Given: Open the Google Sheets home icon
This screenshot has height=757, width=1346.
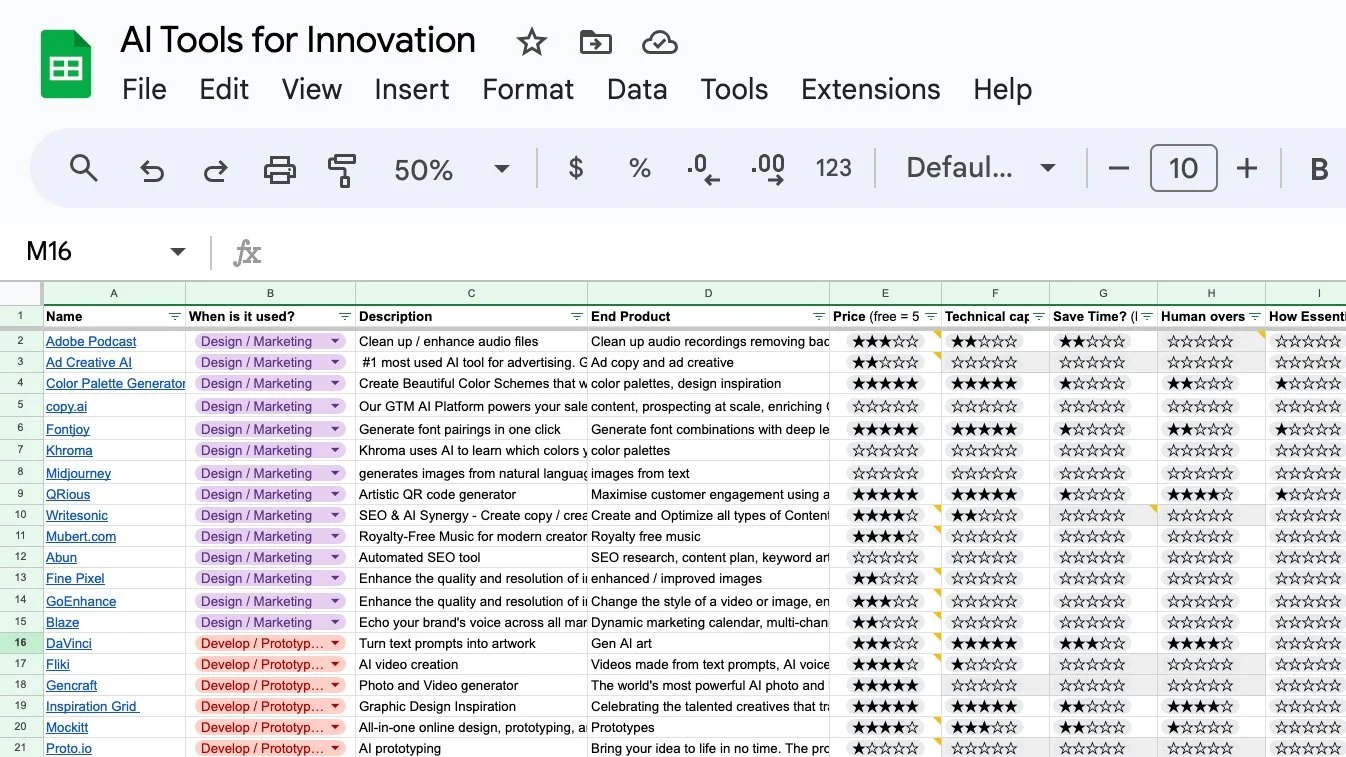Looking at the screenshot, I should (x=66, y=64).
